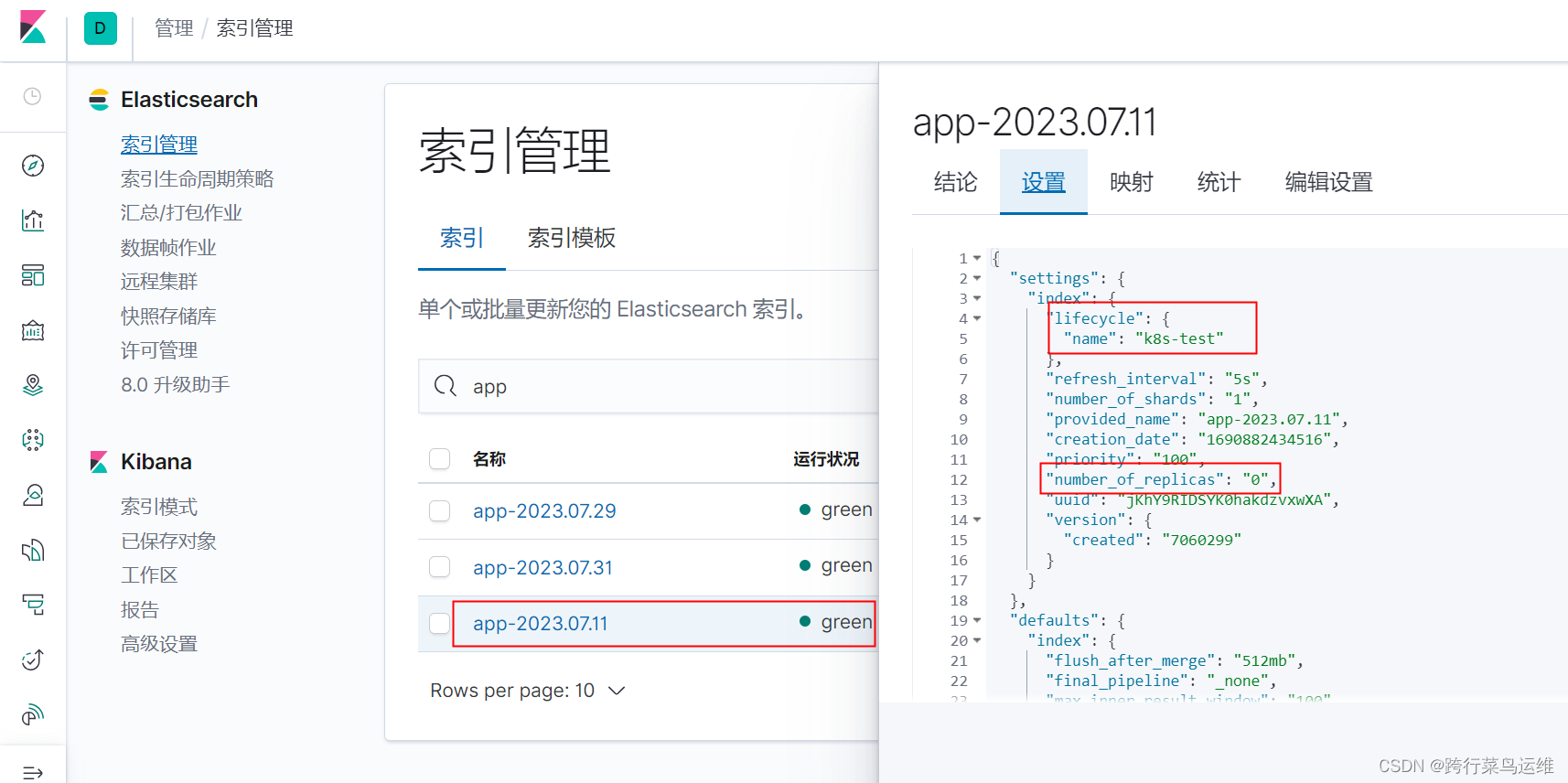
Task: Toggle select-all indices checkbox
Action: click(x=440, y=458)
